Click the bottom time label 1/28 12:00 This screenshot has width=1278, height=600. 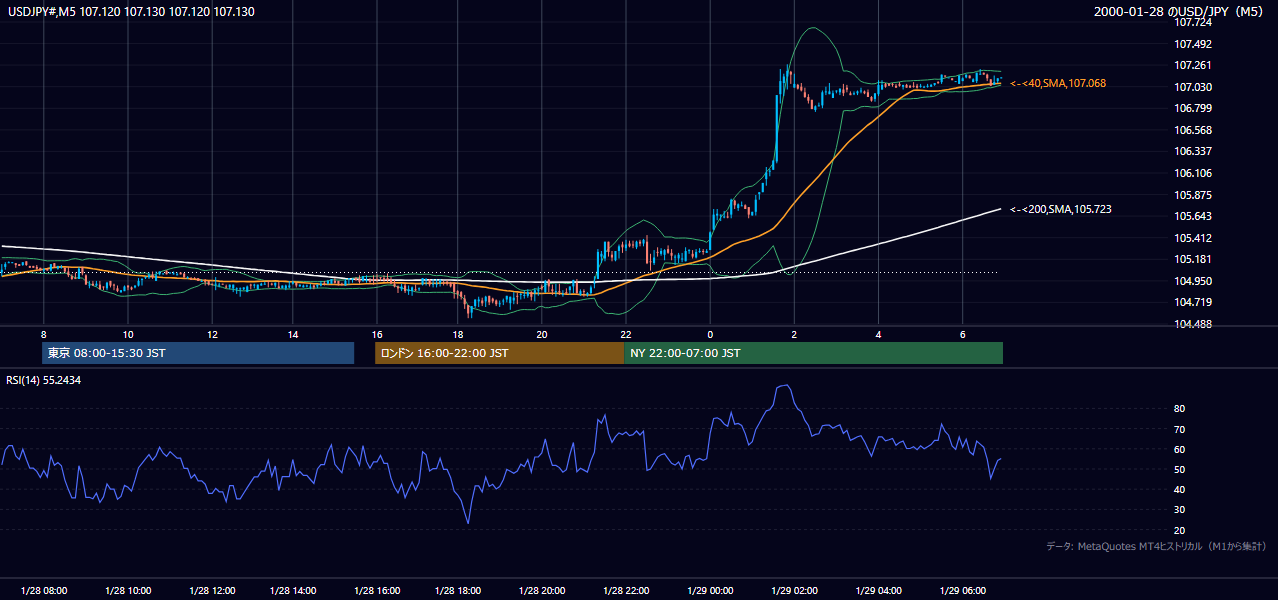coord(211,591)
